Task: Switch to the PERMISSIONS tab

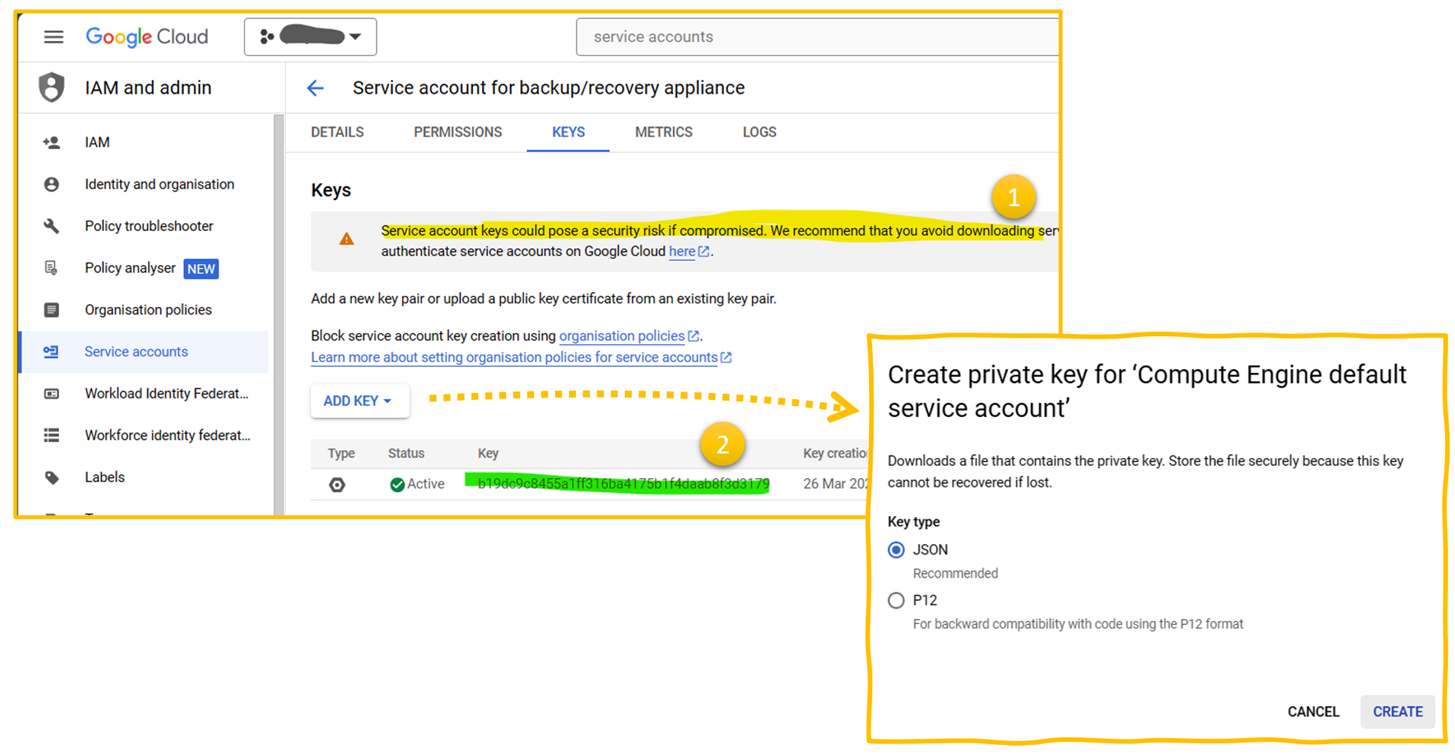Action: [x=457, y=132]
